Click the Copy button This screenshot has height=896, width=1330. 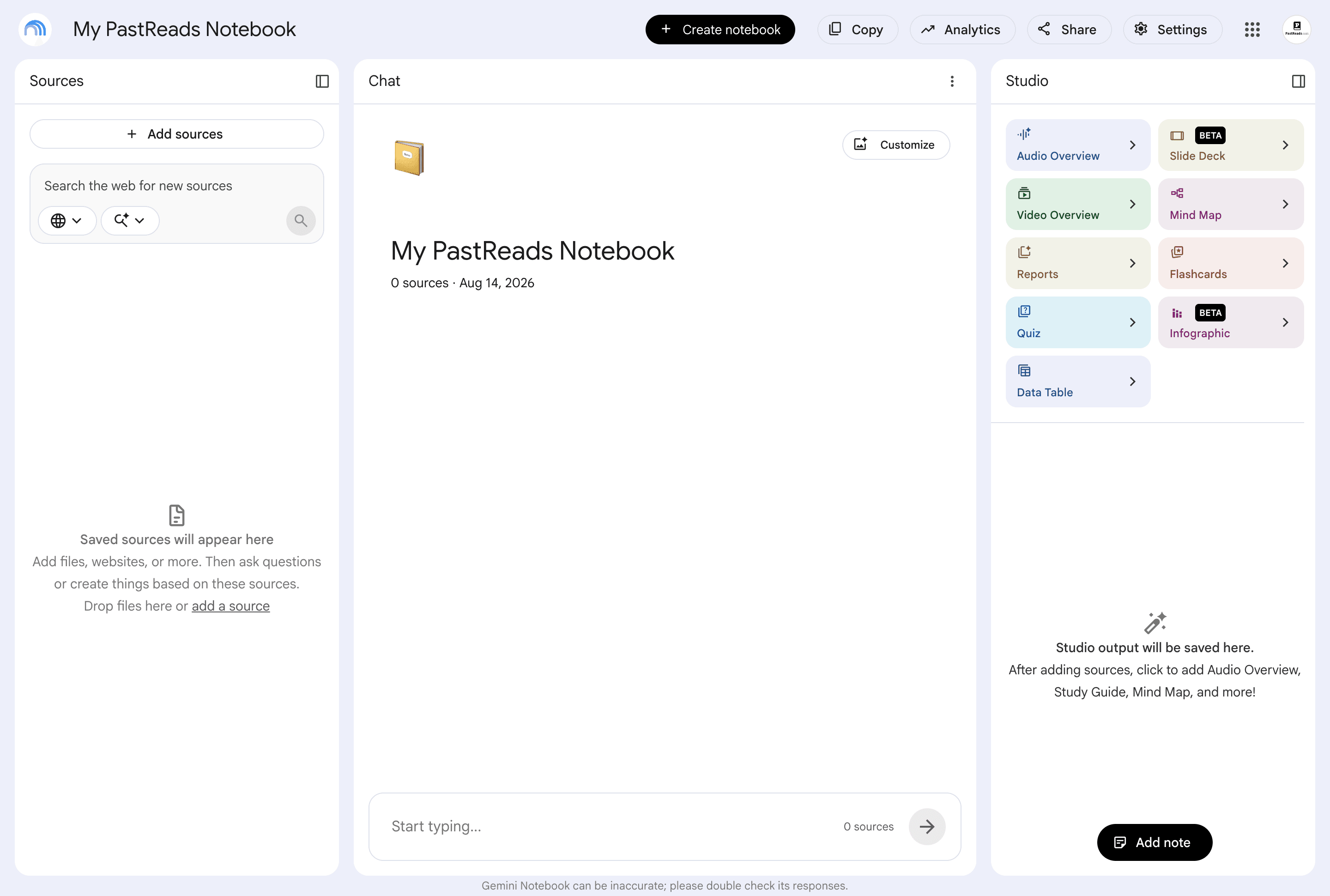tap(857, 30)
